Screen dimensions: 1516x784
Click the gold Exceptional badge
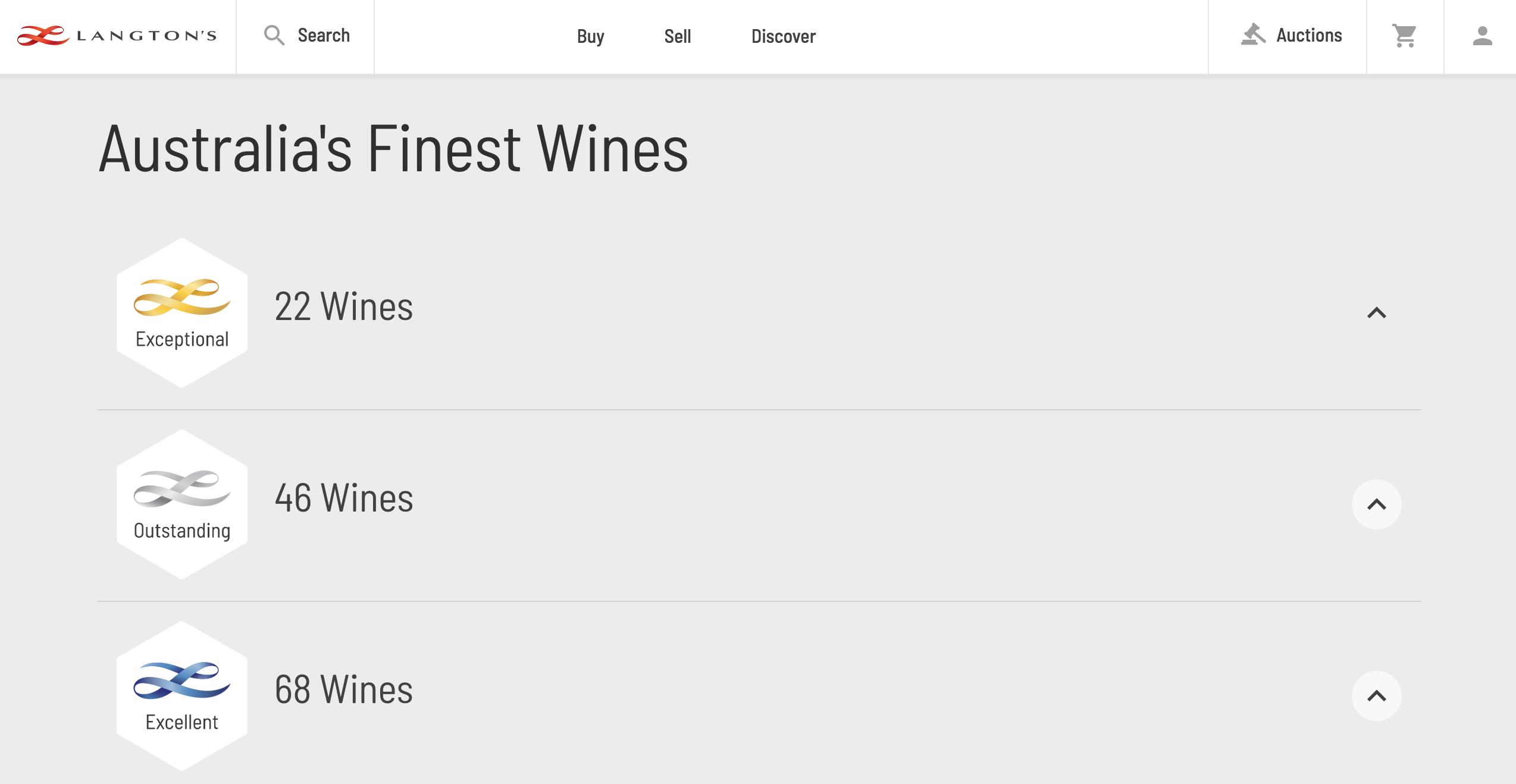pos(182,313)
